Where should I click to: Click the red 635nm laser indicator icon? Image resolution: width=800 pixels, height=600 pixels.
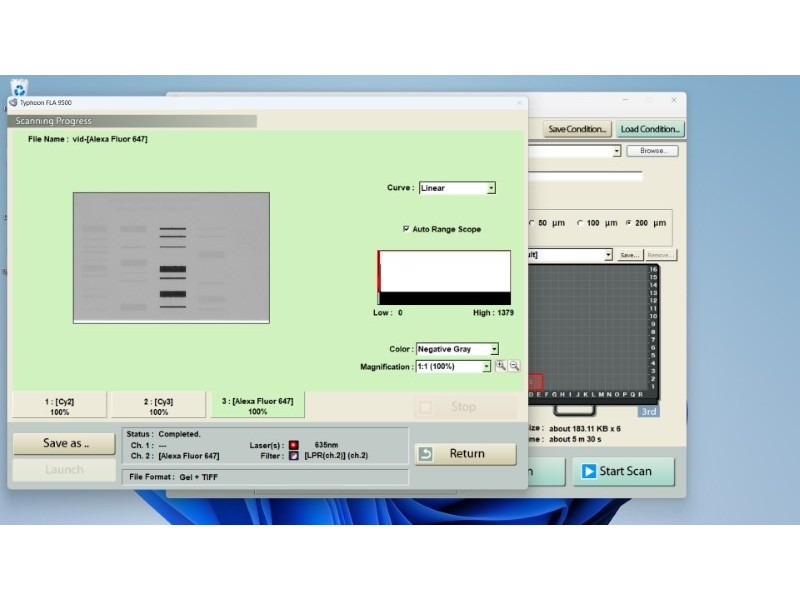[293, 445]
